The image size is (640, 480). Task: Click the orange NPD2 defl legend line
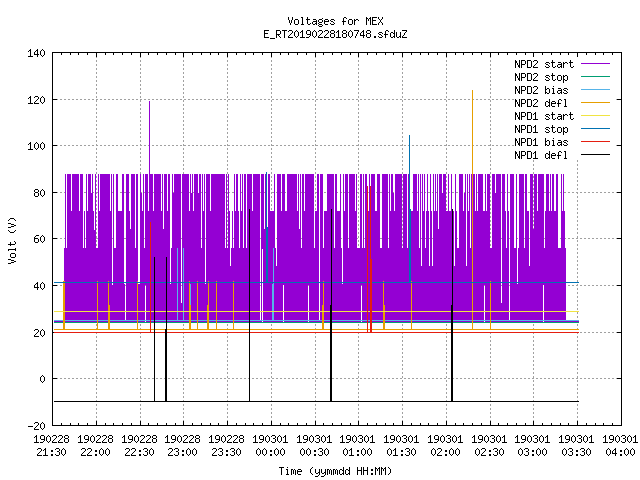point(596,102)
